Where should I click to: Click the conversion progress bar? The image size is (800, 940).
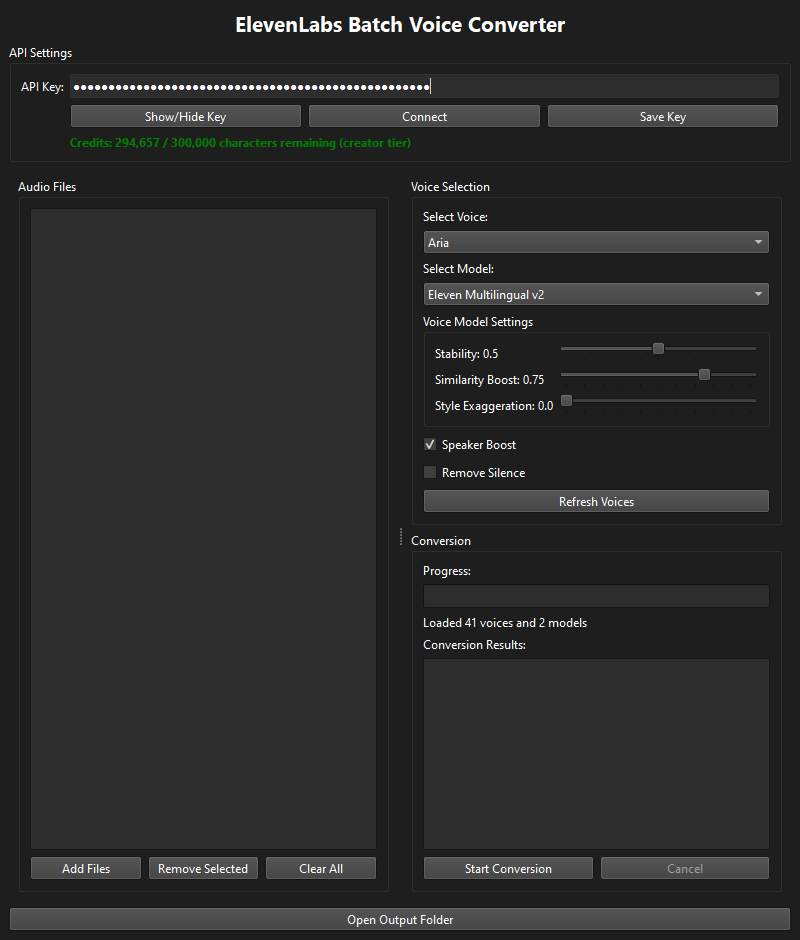click(596, 596)
